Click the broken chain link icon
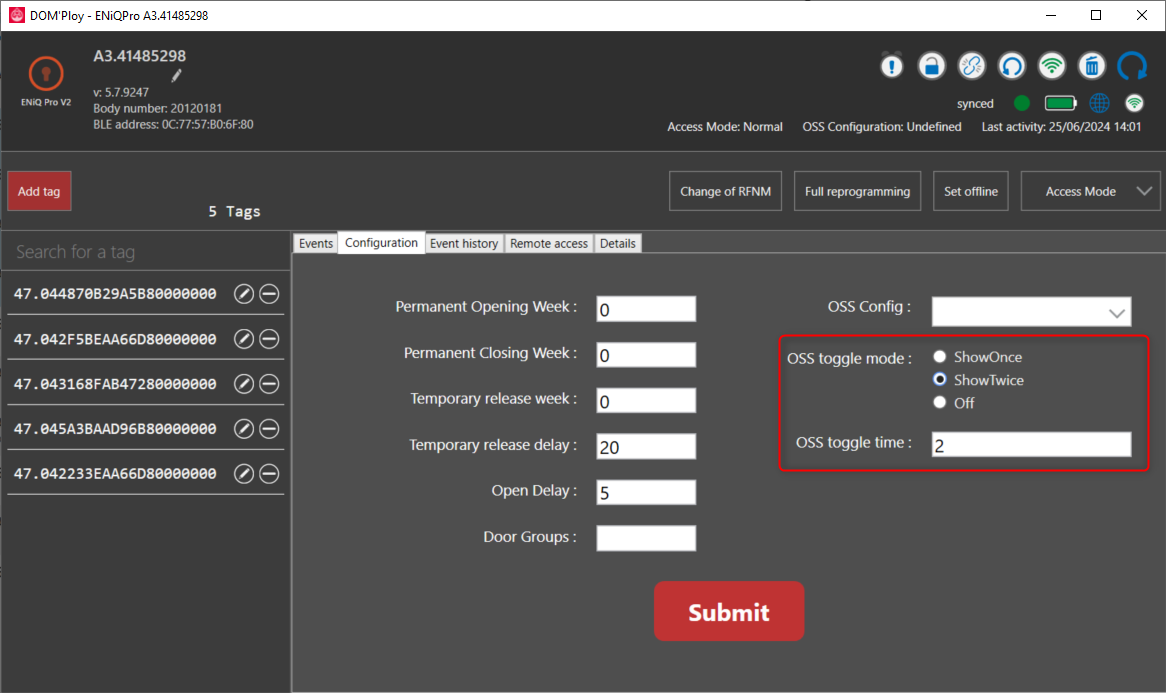1166x693 pixels. coord(972,66)
